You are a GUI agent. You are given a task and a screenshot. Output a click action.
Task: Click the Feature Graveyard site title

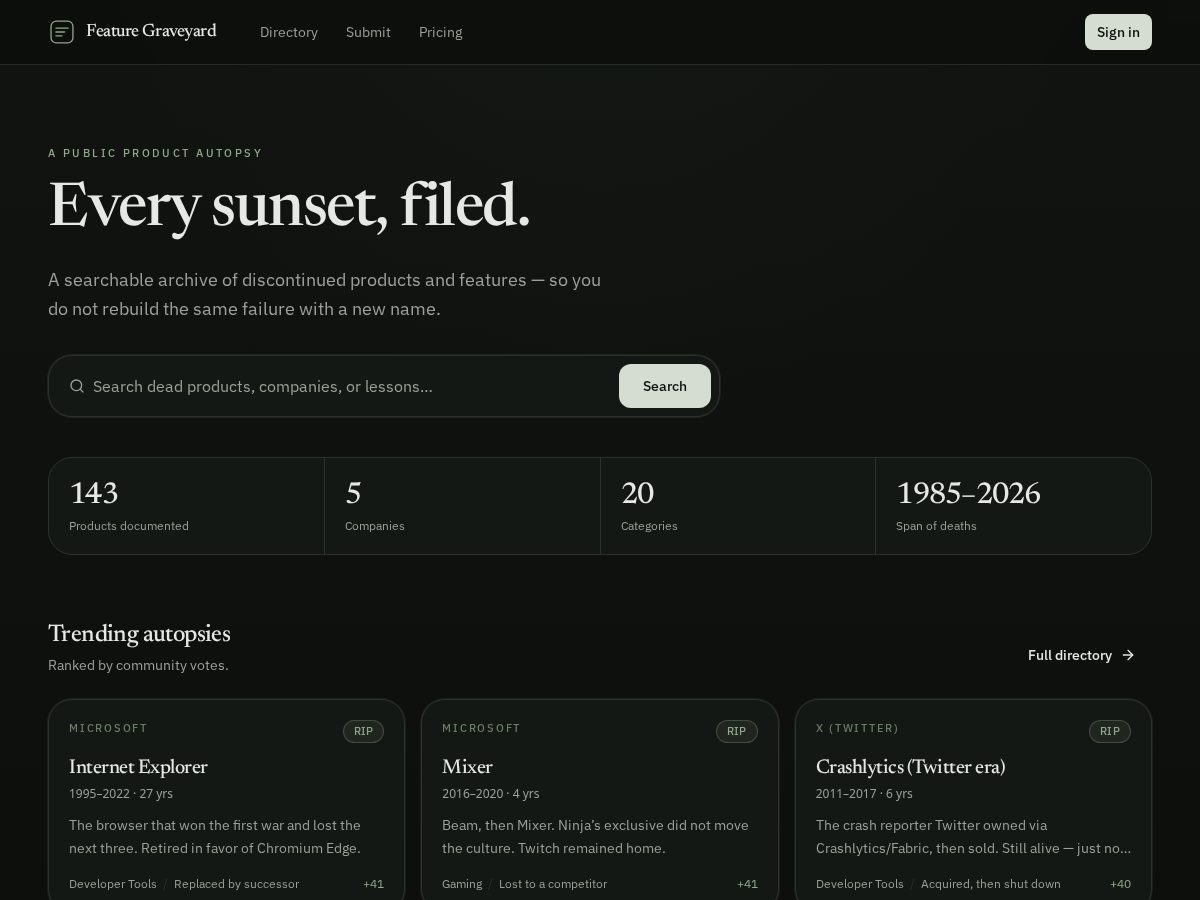pyautogui.click(x=151, y=31)
